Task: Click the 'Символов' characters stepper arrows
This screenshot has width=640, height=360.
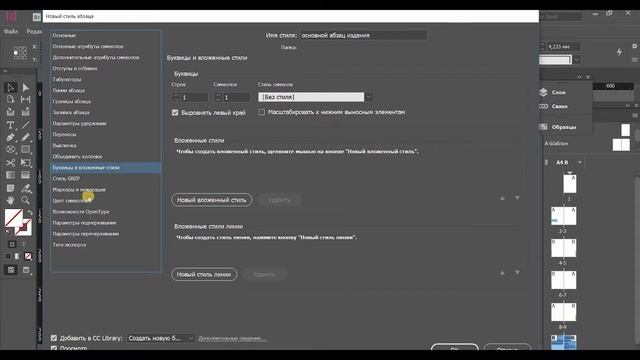Action: pyautogui.click(x=218, y=97)
